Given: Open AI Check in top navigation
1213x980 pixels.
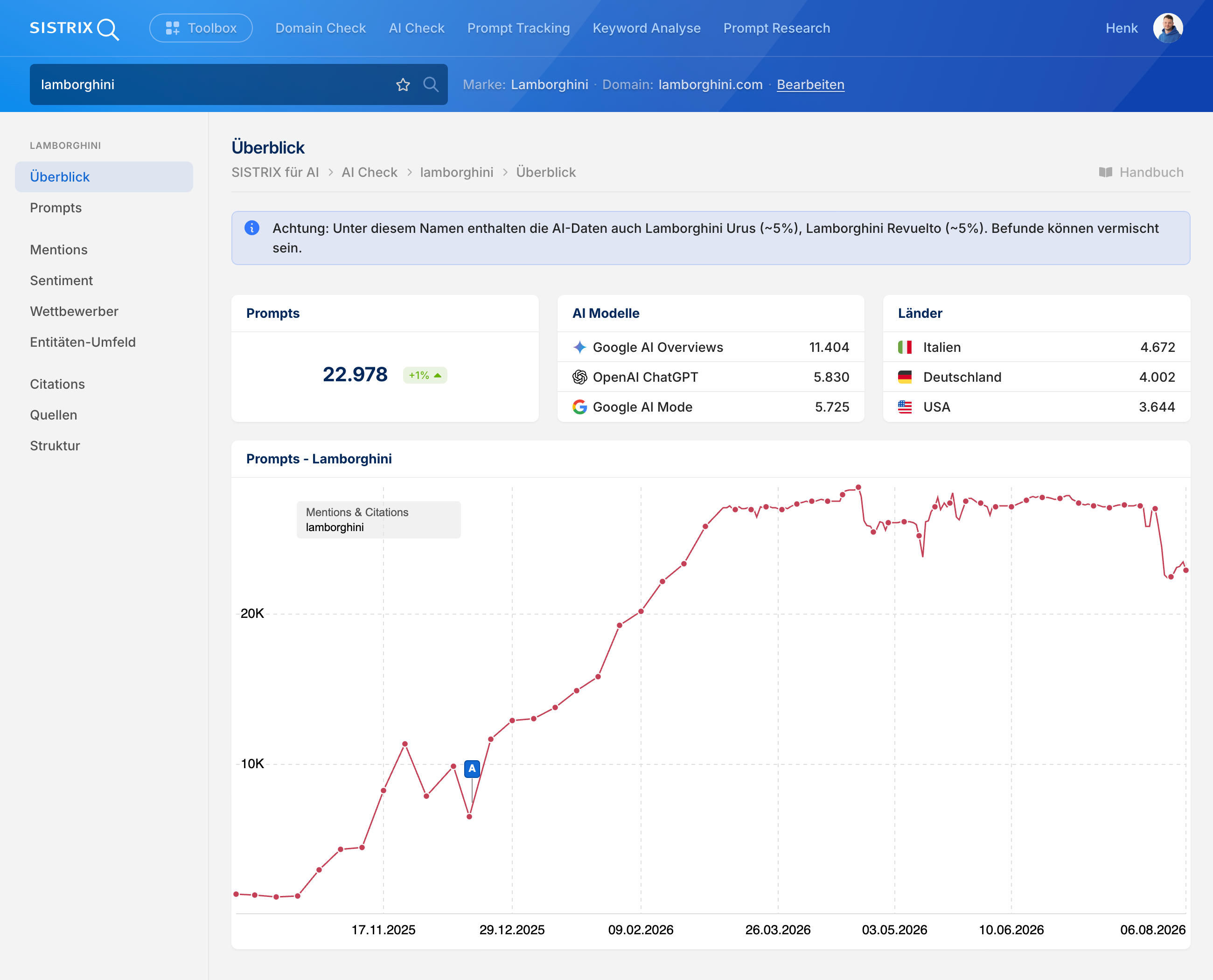Looking at the screenshot, I should click(417, 28).
